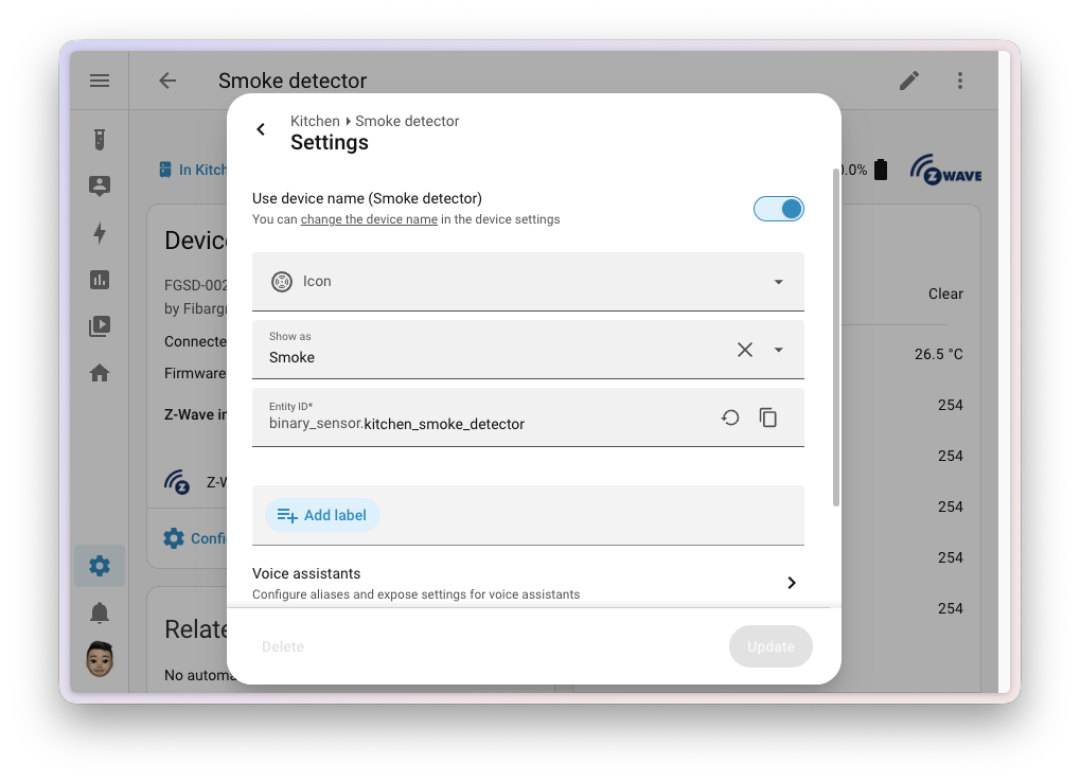The height and width of the screenshot is (782, 1080).
Task: Follow the change the device name link
Action: tap(368, 220)
